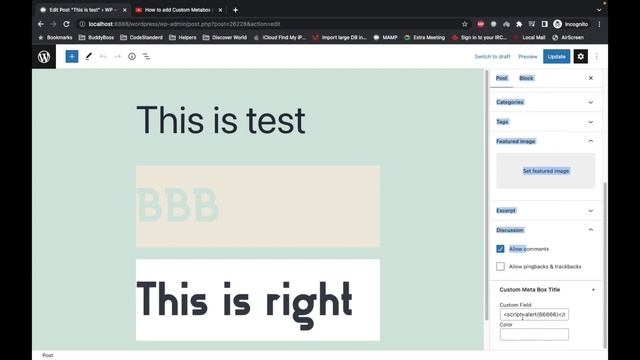640x360 pixels.
Task: Open a new browser tab
Action: point(236,10)
